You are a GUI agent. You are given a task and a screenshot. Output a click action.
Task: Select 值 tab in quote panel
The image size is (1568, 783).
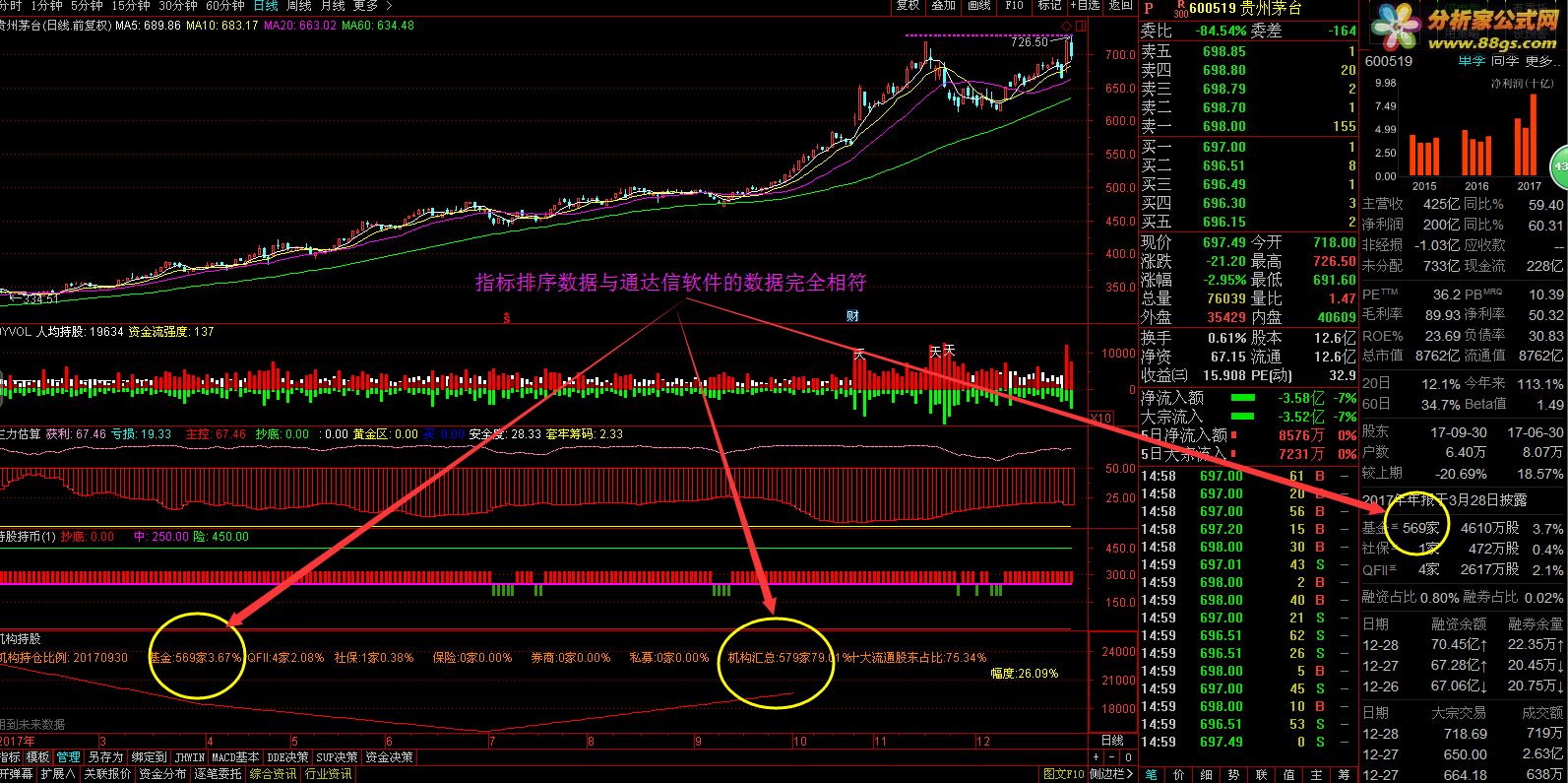tap(1289, 775)
